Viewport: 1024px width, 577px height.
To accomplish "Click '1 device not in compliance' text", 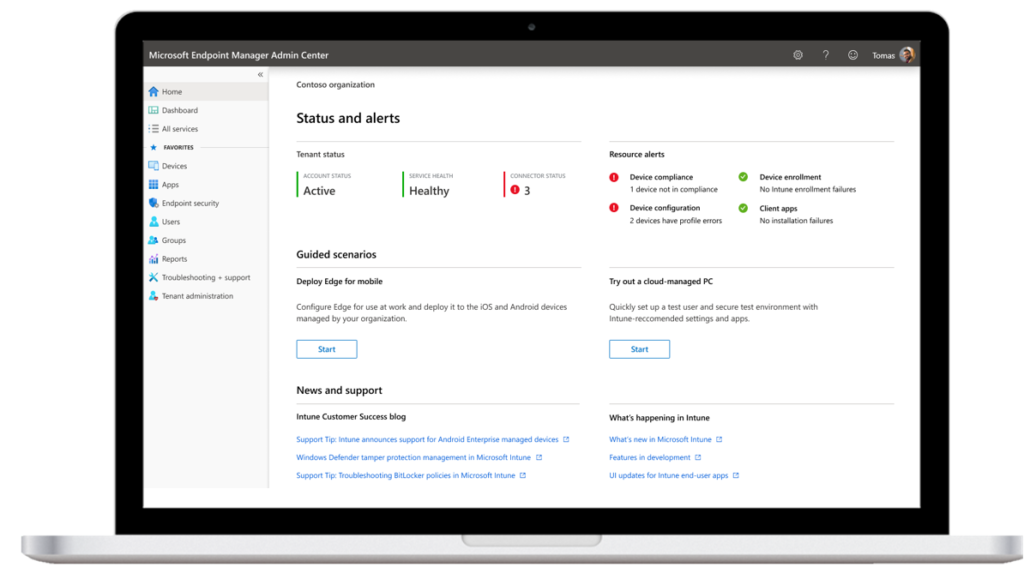I will point(673,189).
